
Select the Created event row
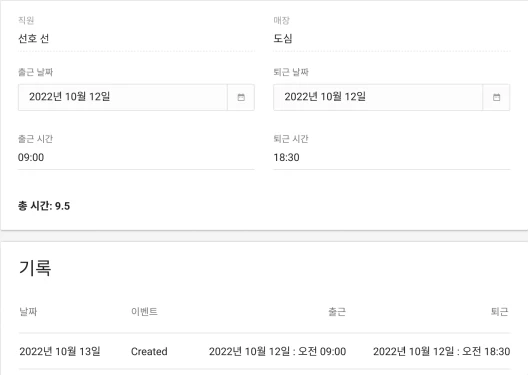[x=265, y=351]
